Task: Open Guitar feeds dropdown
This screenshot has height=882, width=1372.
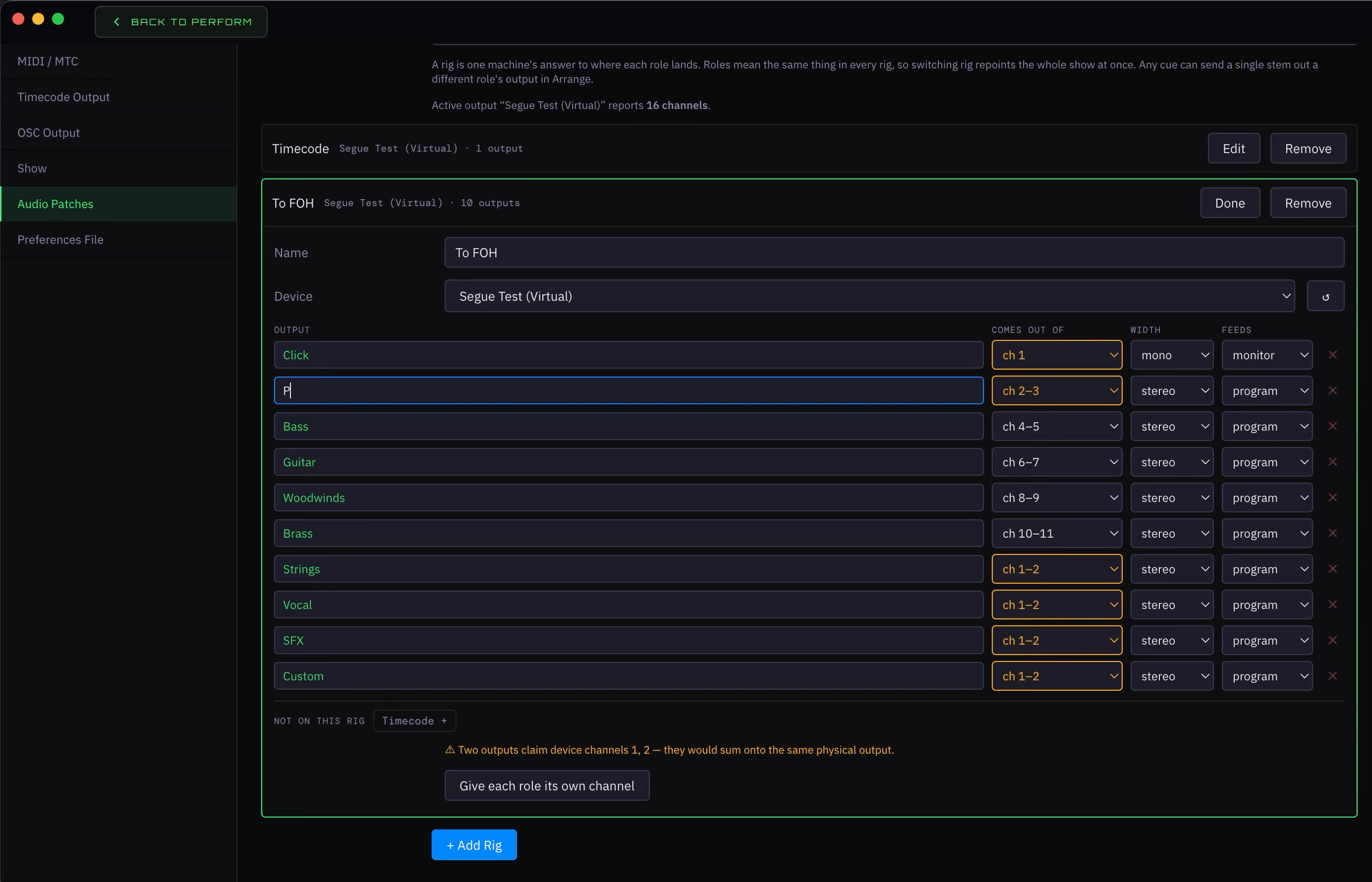Action: [1266, 462]
